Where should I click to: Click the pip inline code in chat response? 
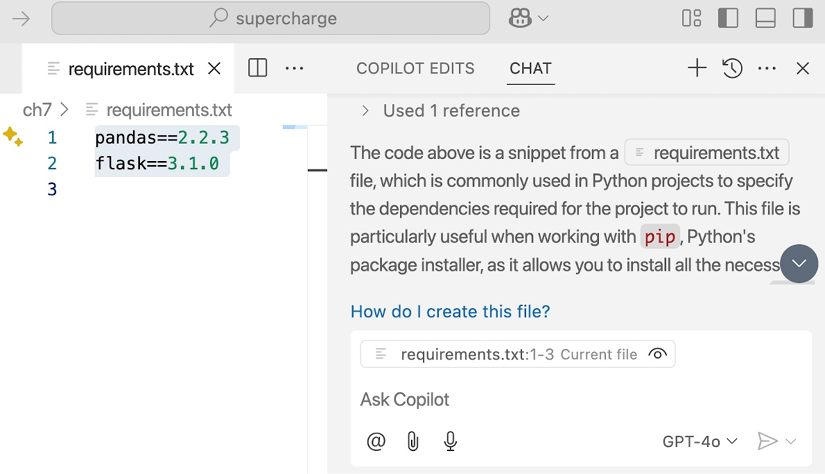coord(660,237)
